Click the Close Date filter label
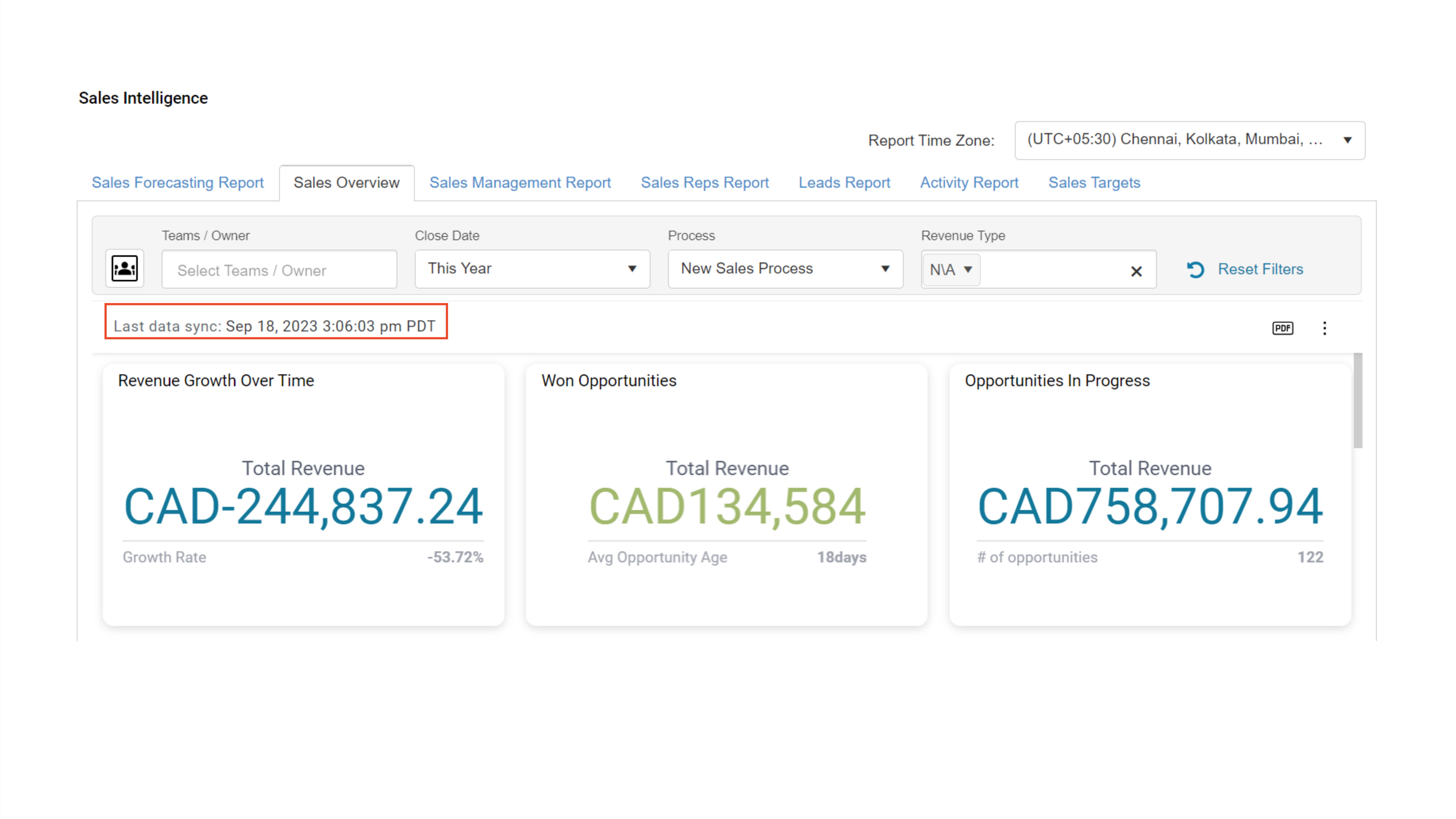1456x819 pixels. [x=447, y=236]
